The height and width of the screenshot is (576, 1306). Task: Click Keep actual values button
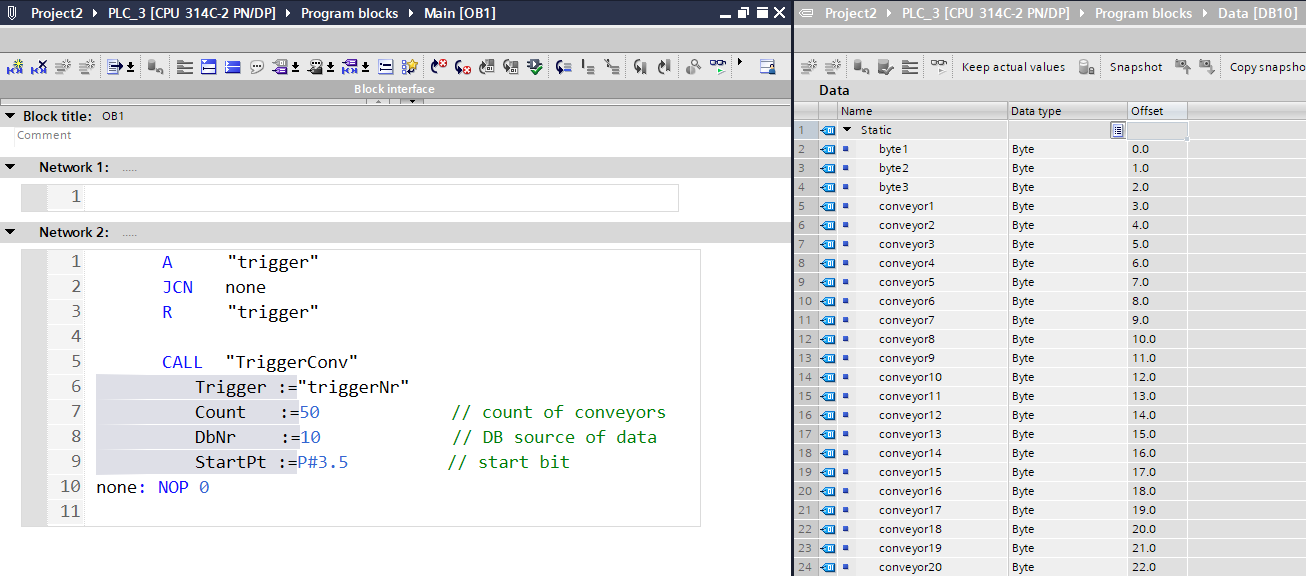tap(1012, 67)
